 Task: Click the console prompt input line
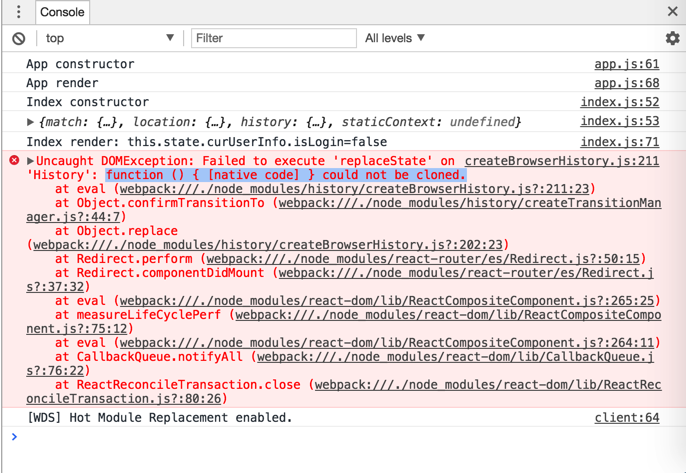point(340,437)
